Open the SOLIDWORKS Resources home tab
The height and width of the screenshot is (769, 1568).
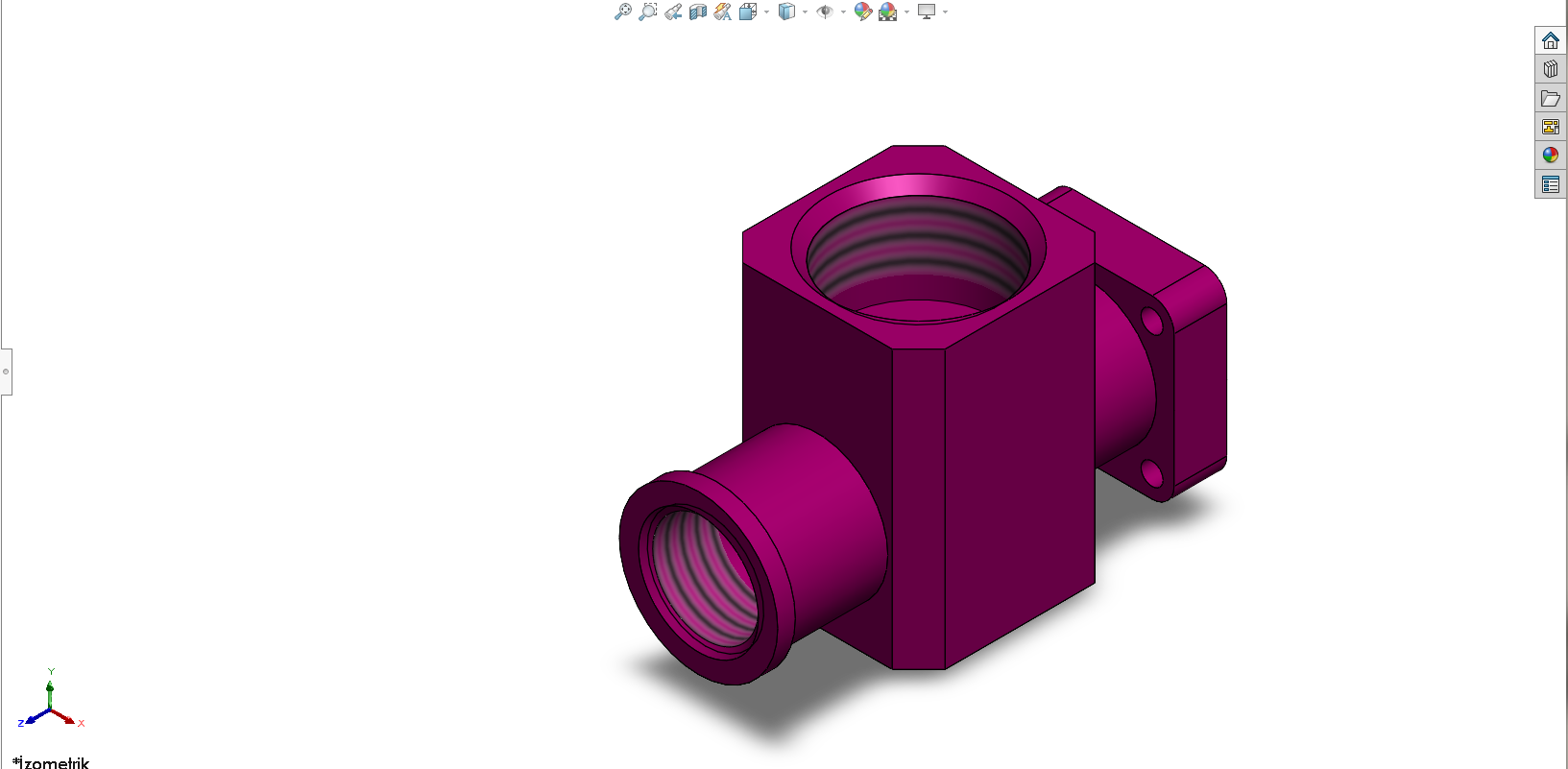[1551, 40]
